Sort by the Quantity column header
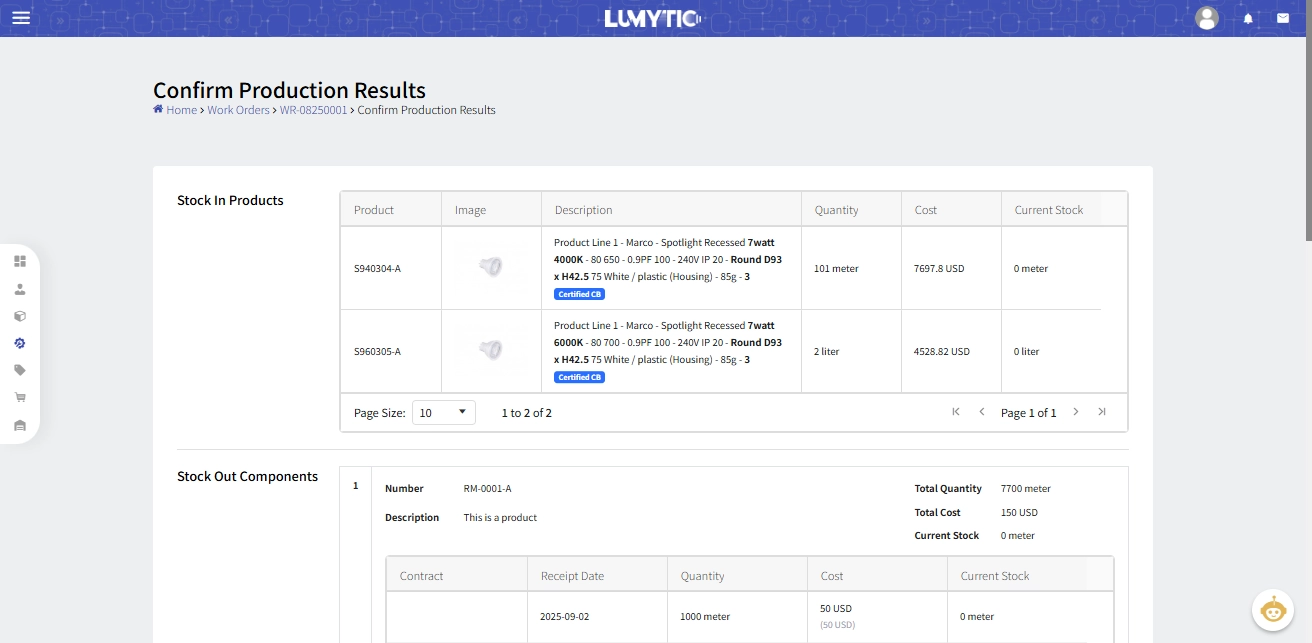Image resolution: width=1312 pixels, height=643 pixels. tap(836, 210)
